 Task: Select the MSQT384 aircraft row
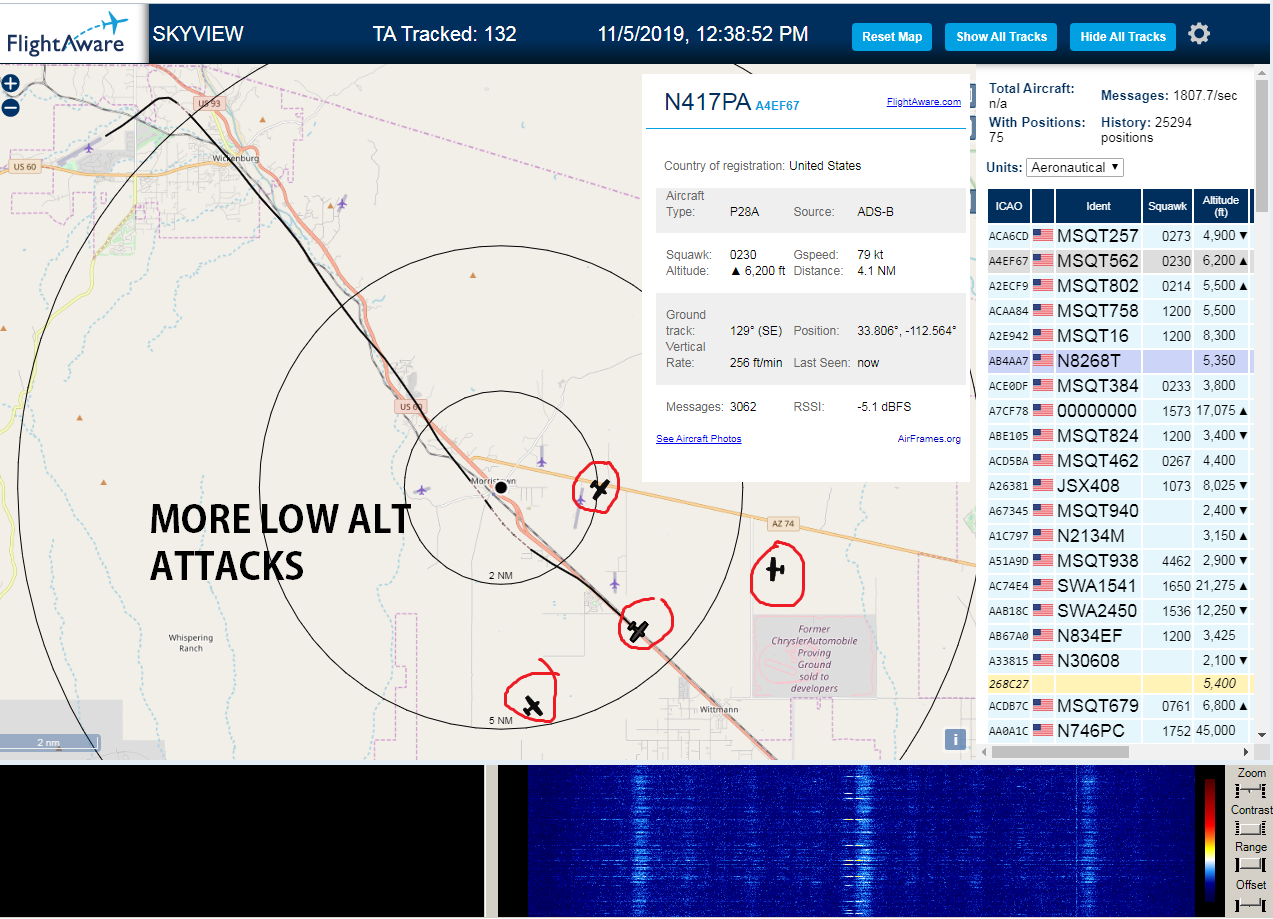point(1119,386)
